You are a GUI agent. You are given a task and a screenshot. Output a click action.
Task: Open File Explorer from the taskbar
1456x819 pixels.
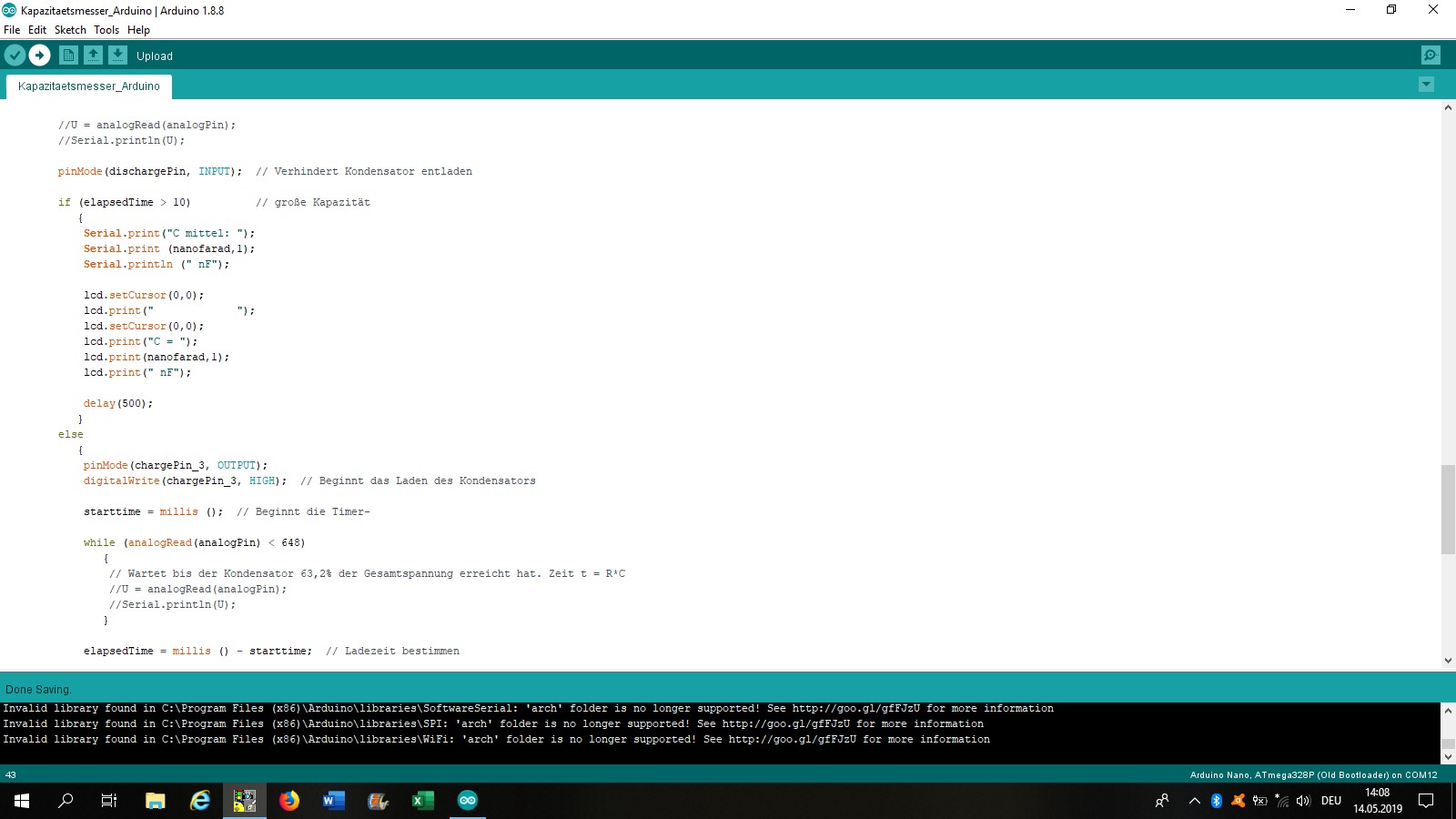[156, 801]
